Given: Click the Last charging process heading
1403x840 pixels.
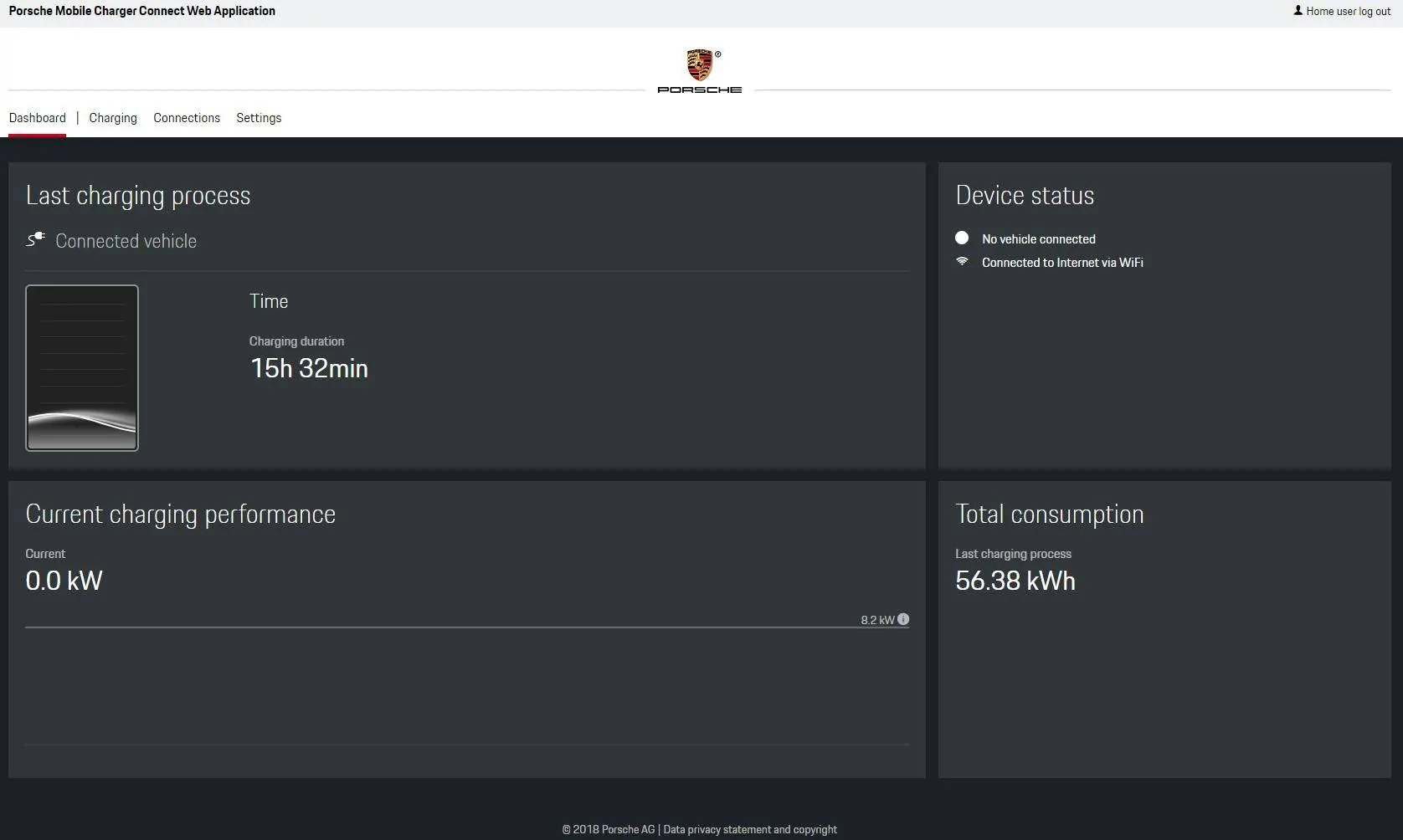Looking at the screenshot, I should tap(138, 196).
